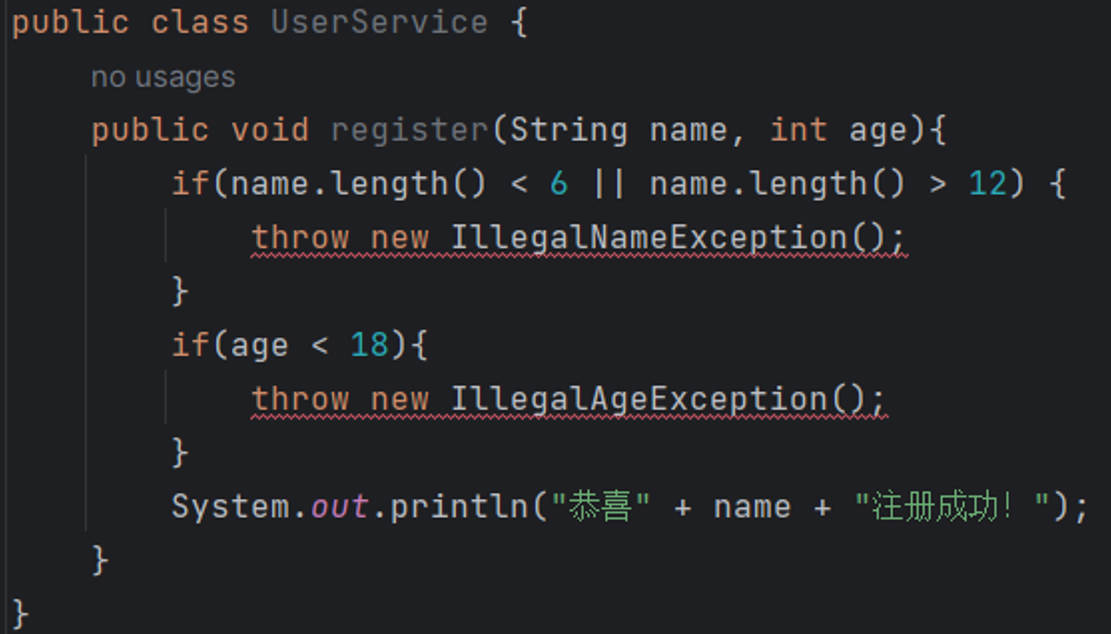Place cursor on the number 18
This screenshot has width=1111, height=634.
(368, 346)
